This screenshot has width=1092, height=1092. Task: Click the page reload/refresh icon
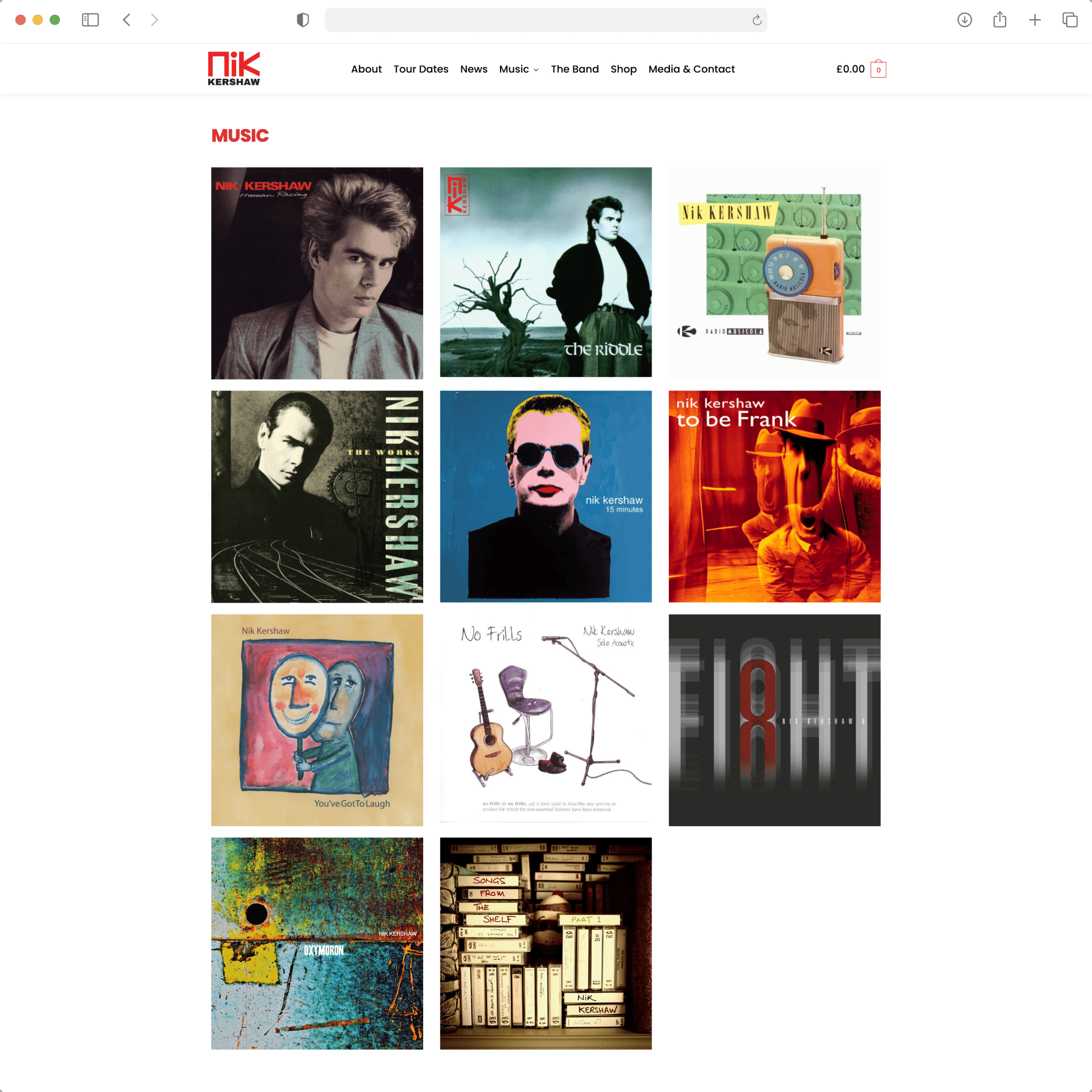click(756, 20)
